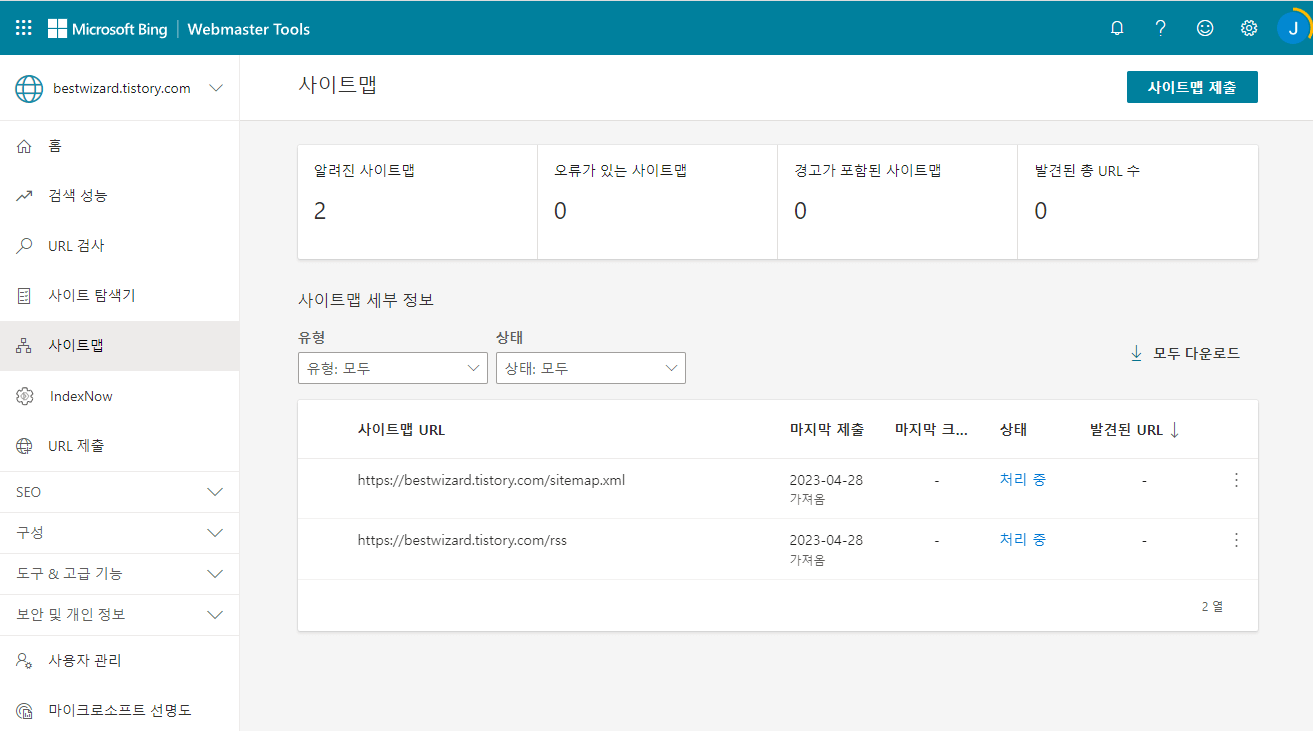Click the 사이트맵 제출 button
1313x731 pixels.
click(1192, 87)
